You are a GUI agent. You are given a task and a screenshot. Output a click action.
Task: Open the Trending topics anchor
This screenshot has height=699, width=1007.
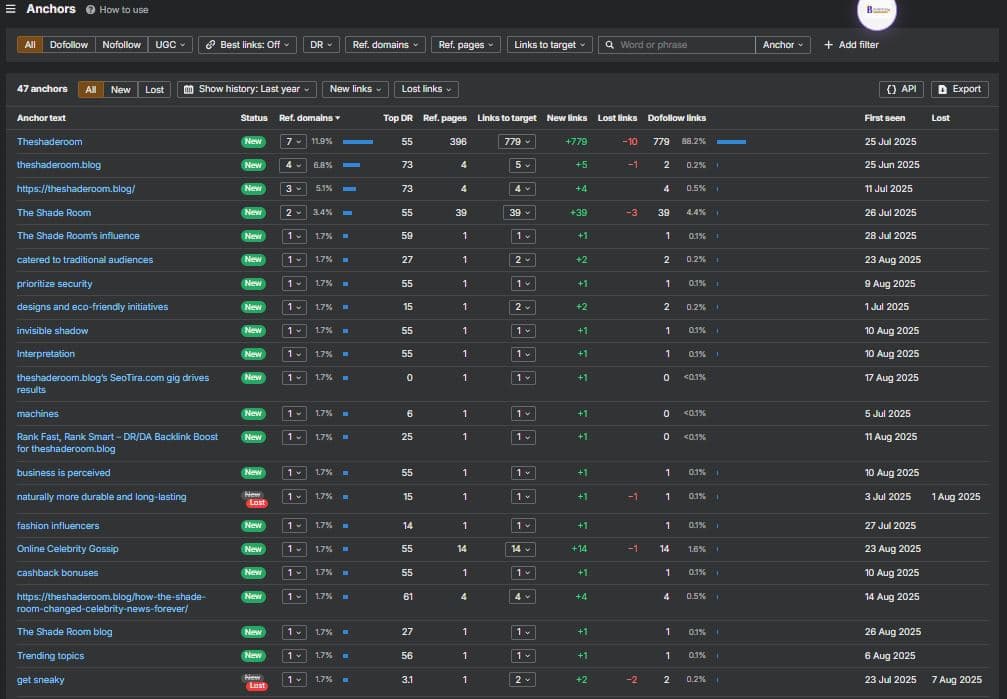(x=50, y=656)
